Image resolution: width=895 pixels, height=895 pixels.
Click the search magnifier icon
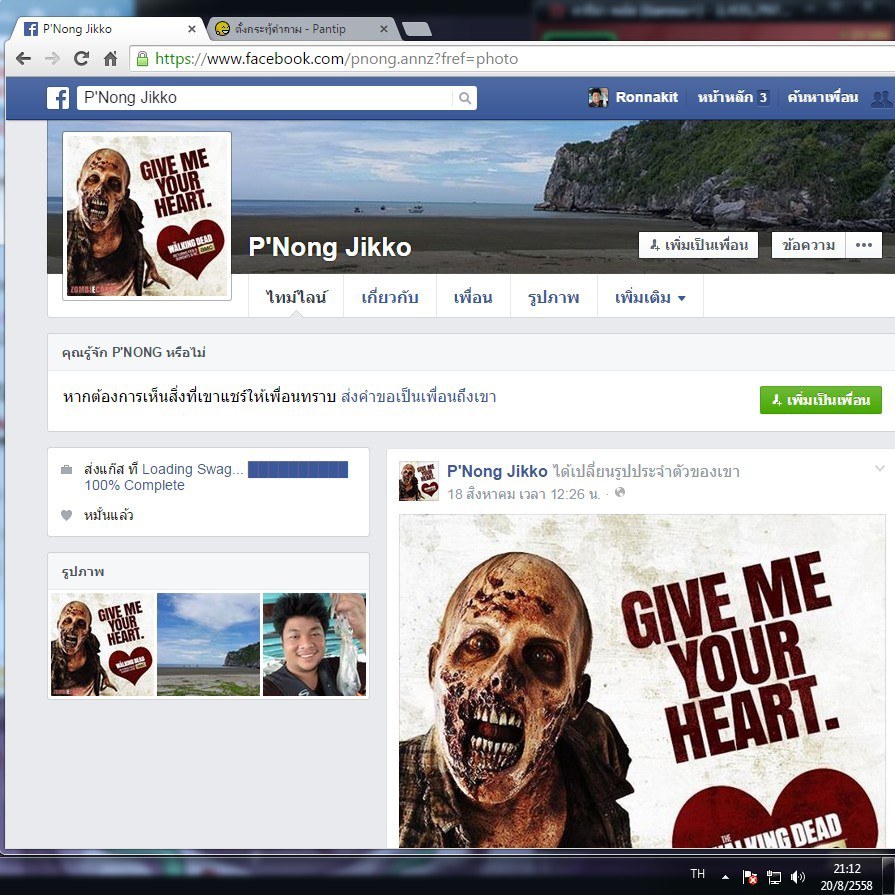464,98
